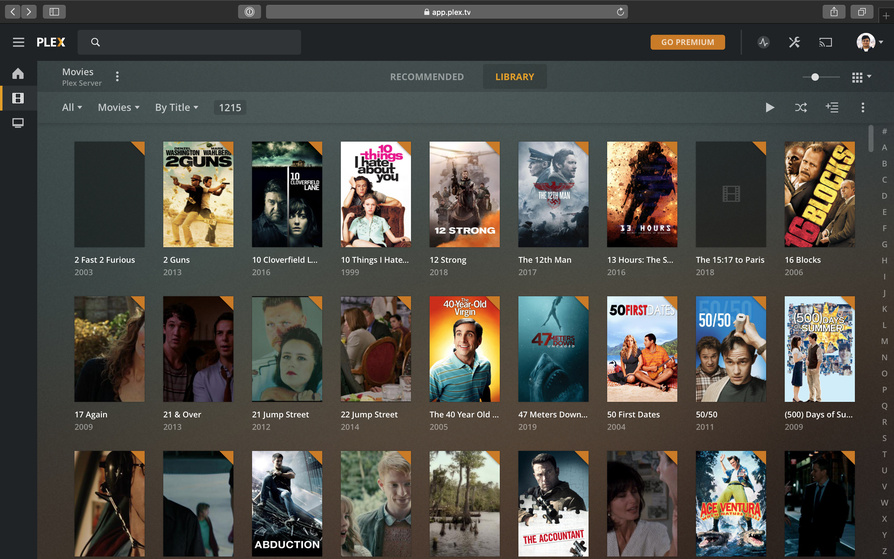Show Safari tab overview
894x559 pixels.
point(862,11)
